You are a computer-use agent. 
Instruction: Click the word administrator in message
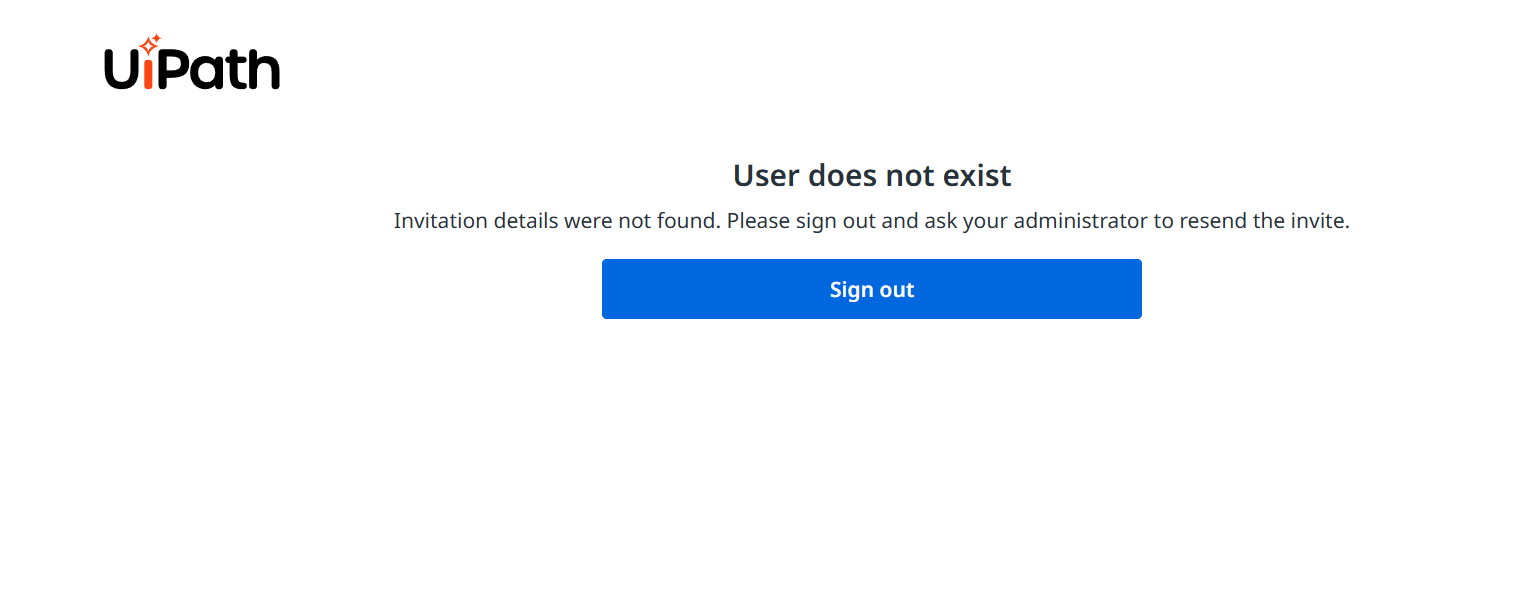click(x=1081, y=221)
